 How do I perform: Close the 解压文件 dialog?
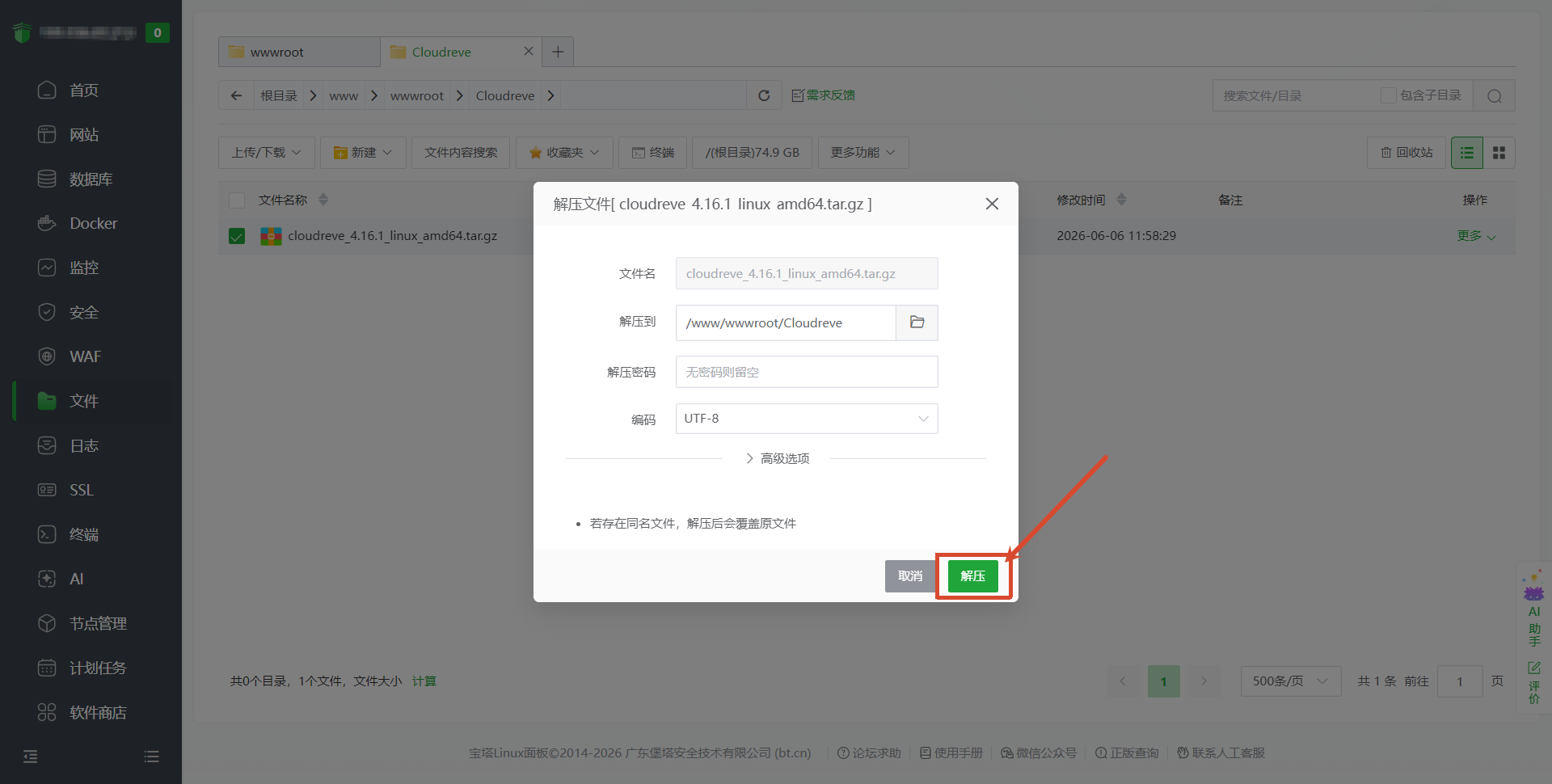tap(992, 204)
